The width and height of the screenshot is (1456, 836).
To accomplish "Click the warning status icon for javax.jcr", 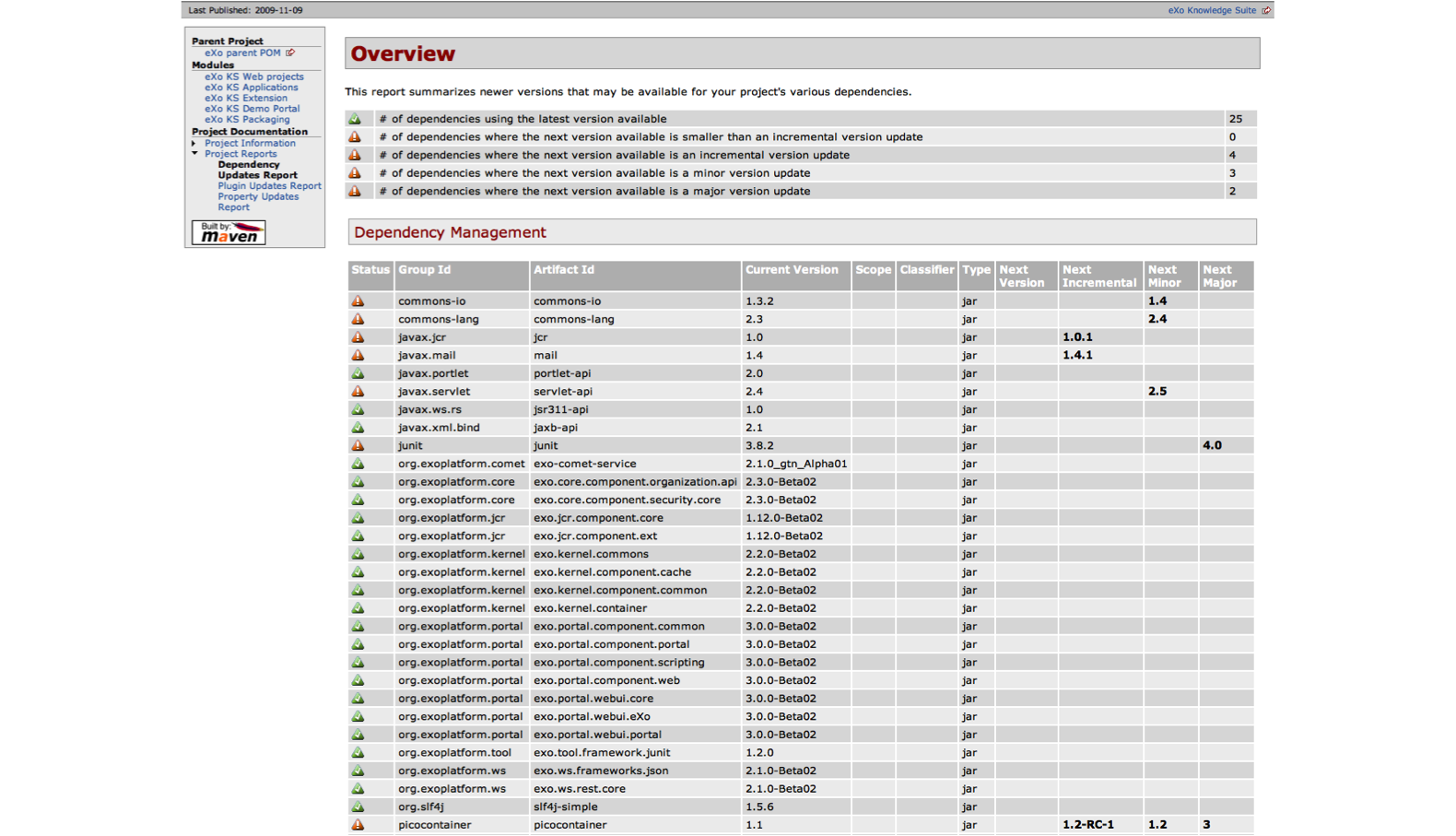I will pyautogui.click(x=358, y=337).
